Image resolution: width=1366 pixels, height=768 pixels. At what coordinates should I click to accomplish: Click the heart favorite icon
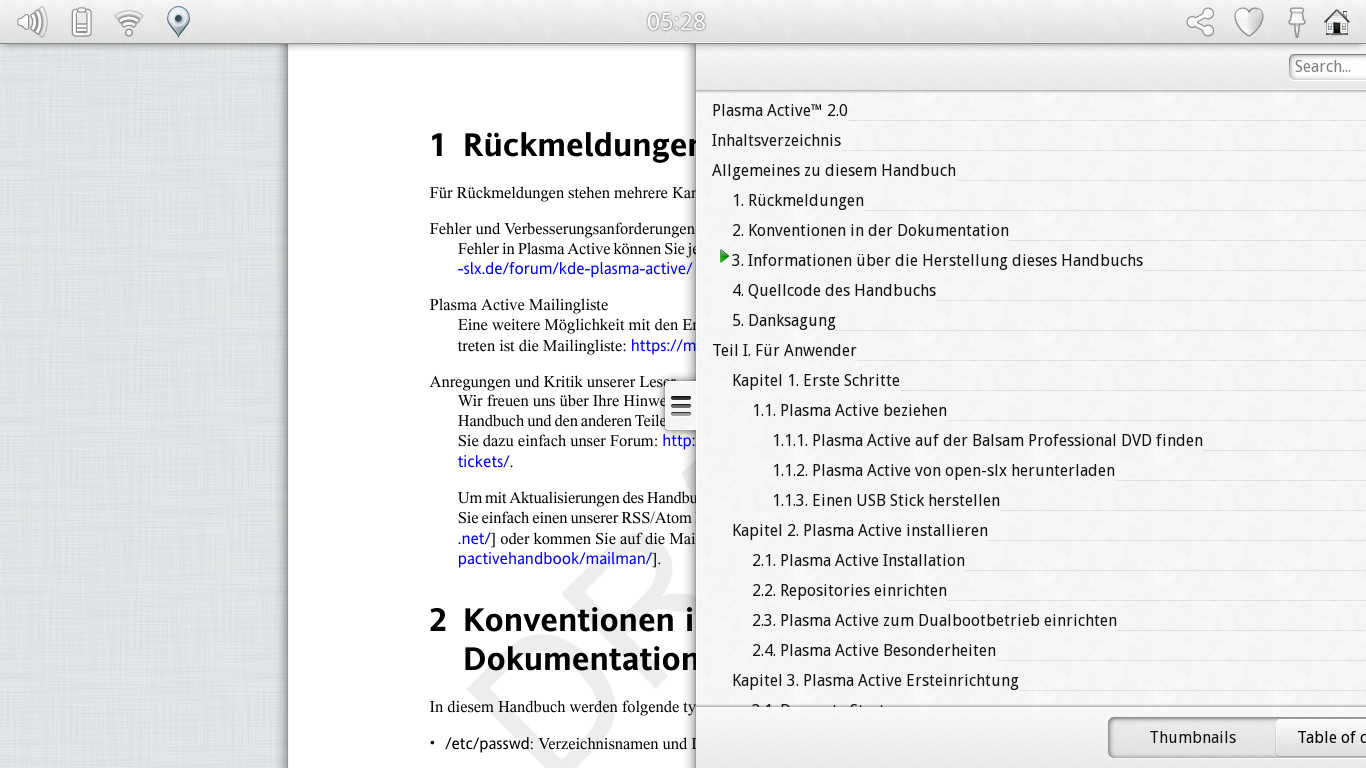pos(1248,21)
